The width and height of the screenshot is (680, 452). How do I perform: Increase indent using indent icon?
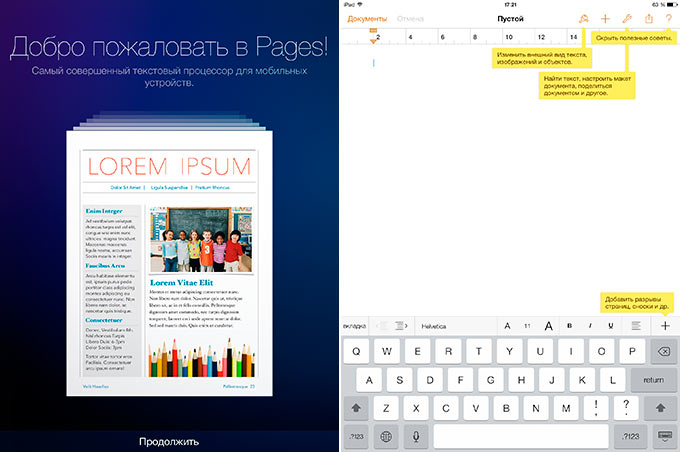point(401,326)
